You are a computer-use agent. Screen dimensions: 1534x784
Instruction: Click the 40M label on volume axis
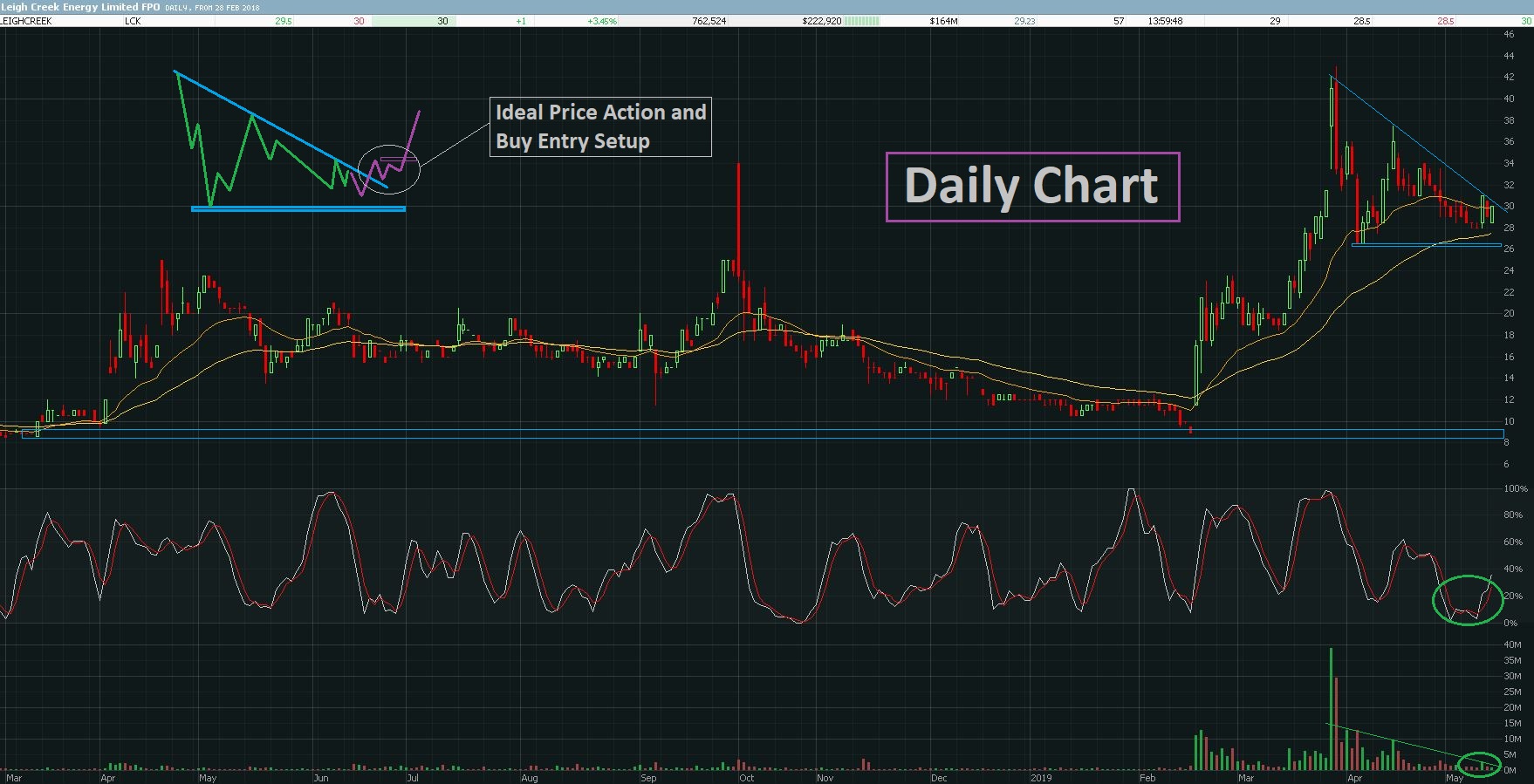pyautogui.click(x=1512, y=645)
